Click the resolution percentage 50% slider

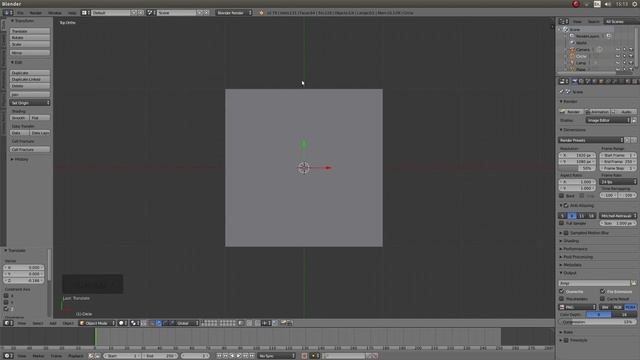point(577,168)
